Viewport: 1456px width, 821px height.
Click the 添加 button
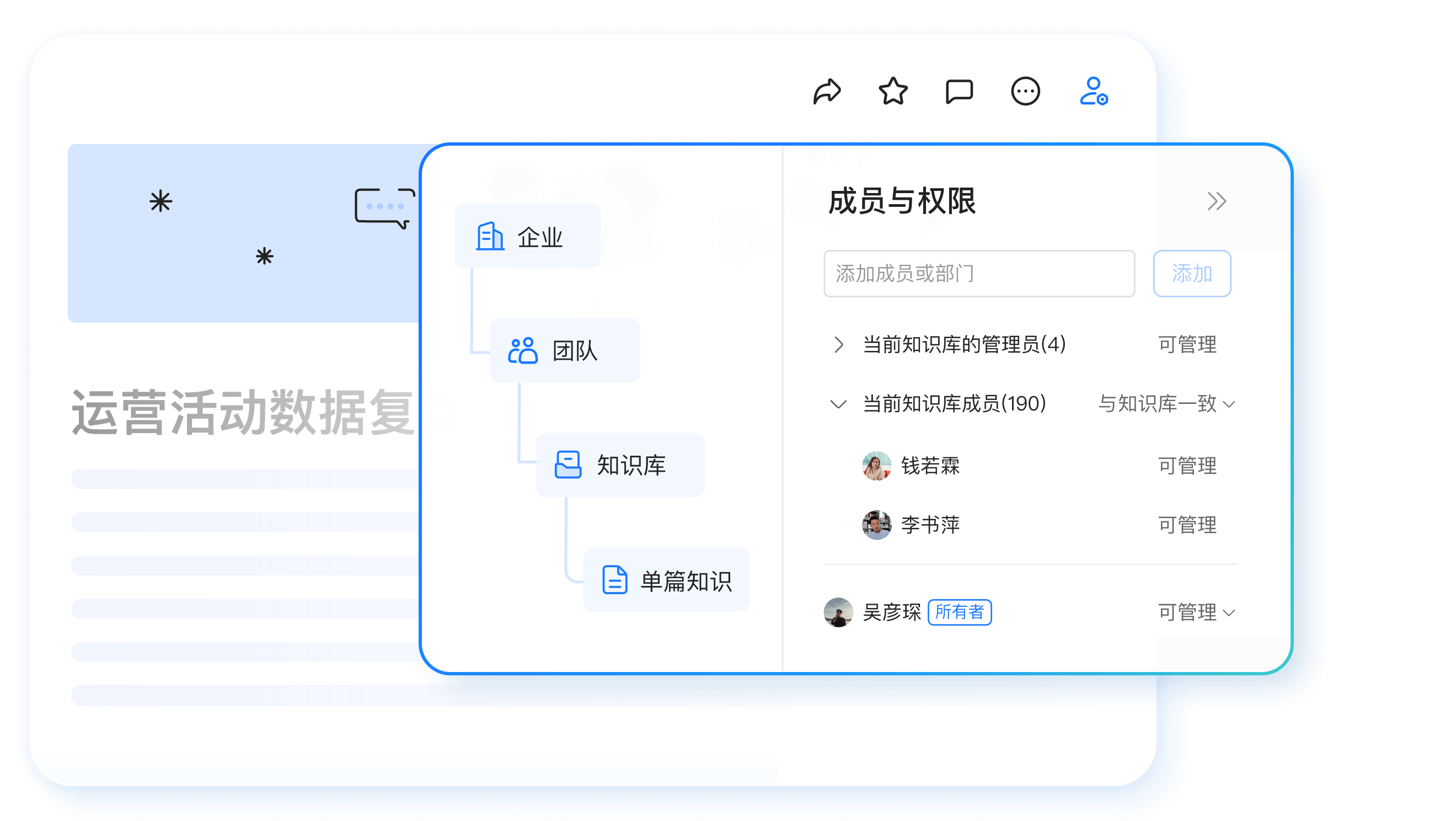(1192, 273)
